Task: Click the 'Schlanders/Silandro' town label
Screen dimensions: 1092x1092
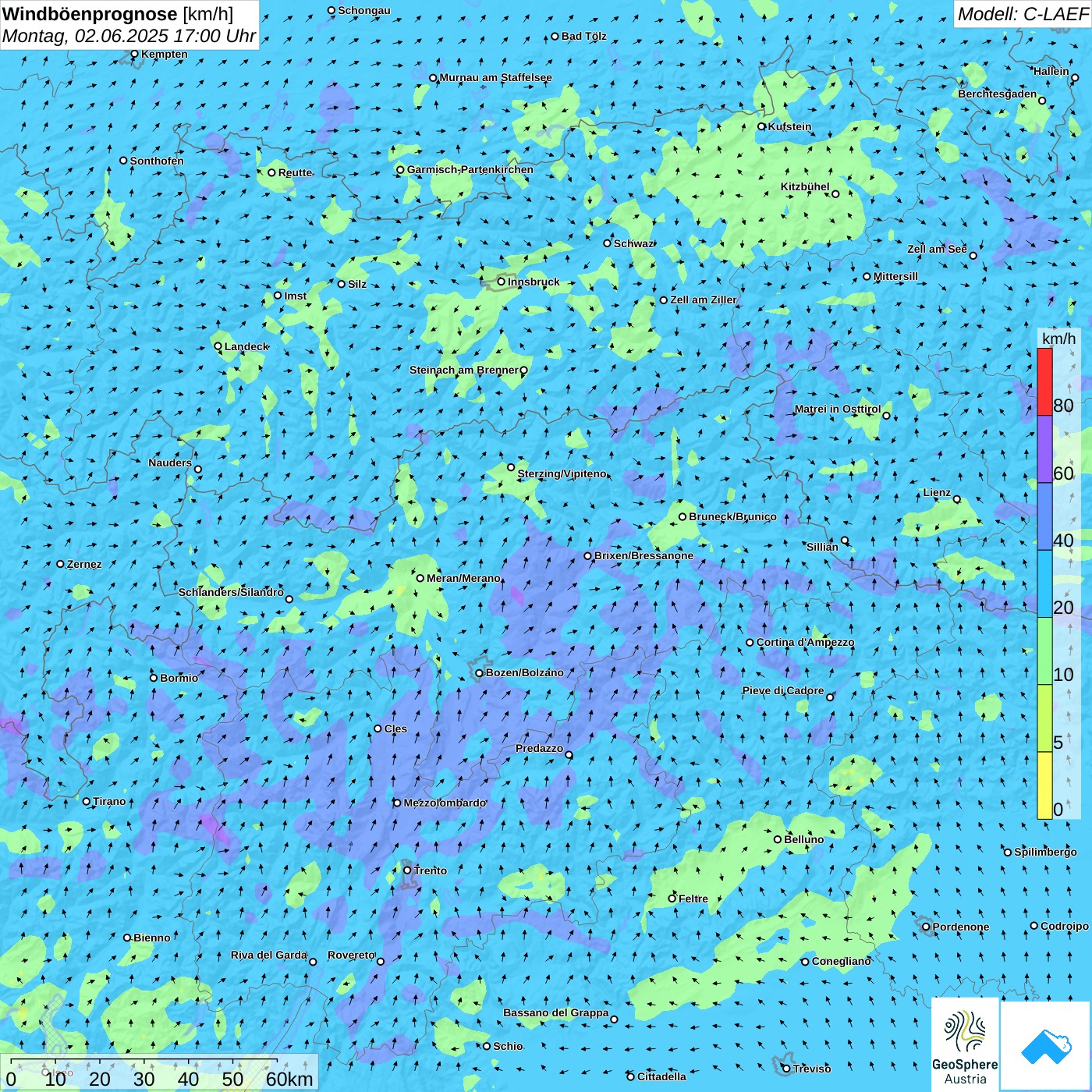Action: tap(231, 592)
